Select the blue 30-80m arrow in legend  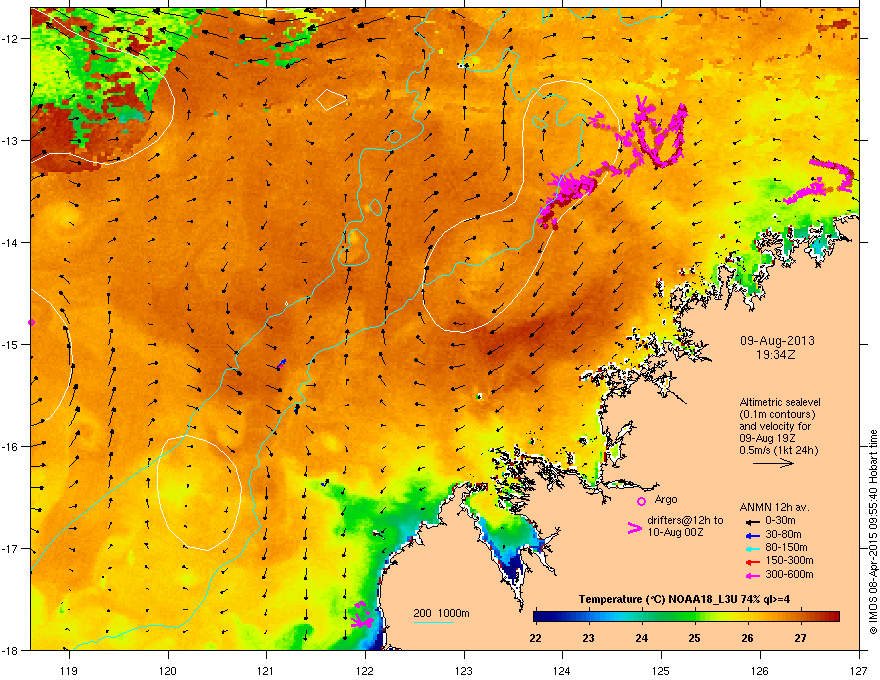pyautogui.click(x=752, y=535)
